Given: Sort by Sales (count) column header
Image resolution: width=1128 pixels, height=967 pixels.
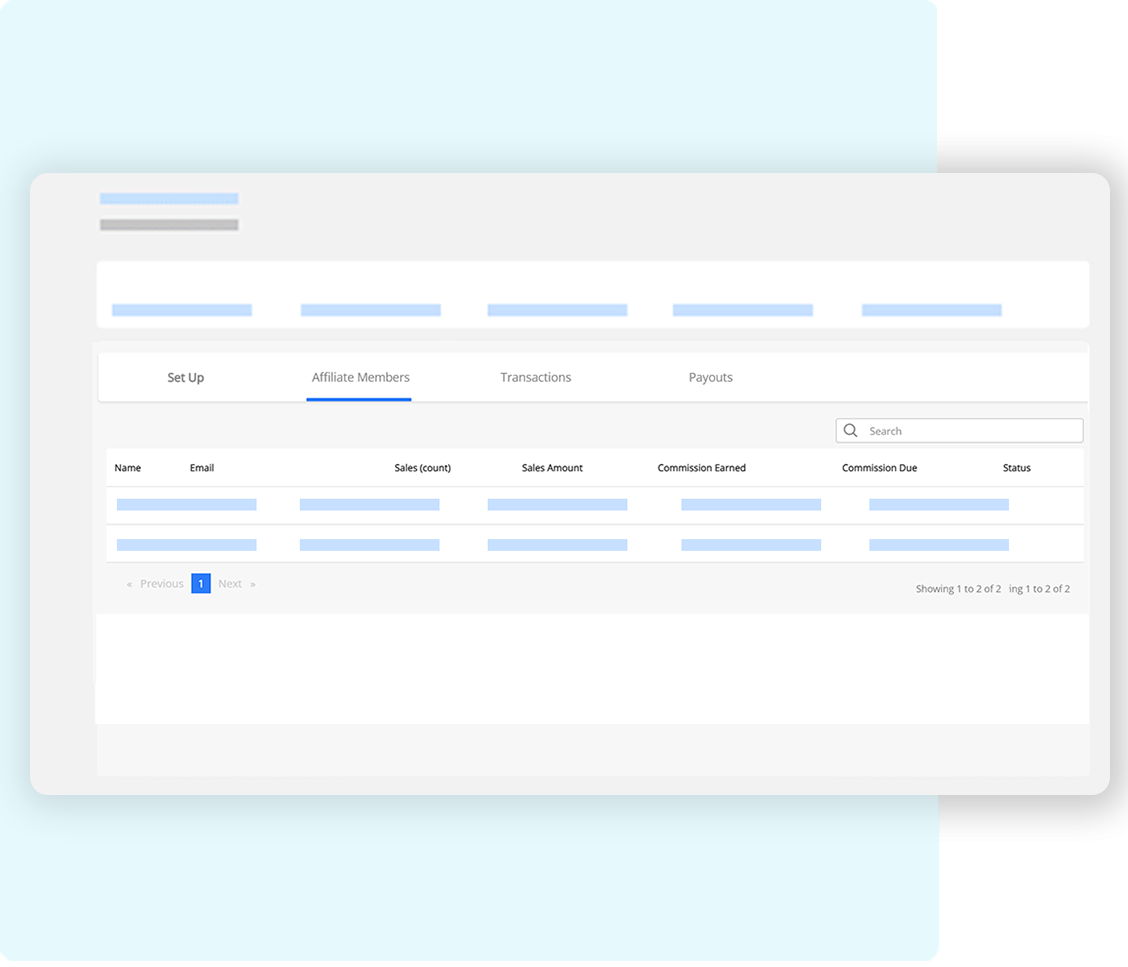Looking at the screenshot, I should tap(422, 468).
